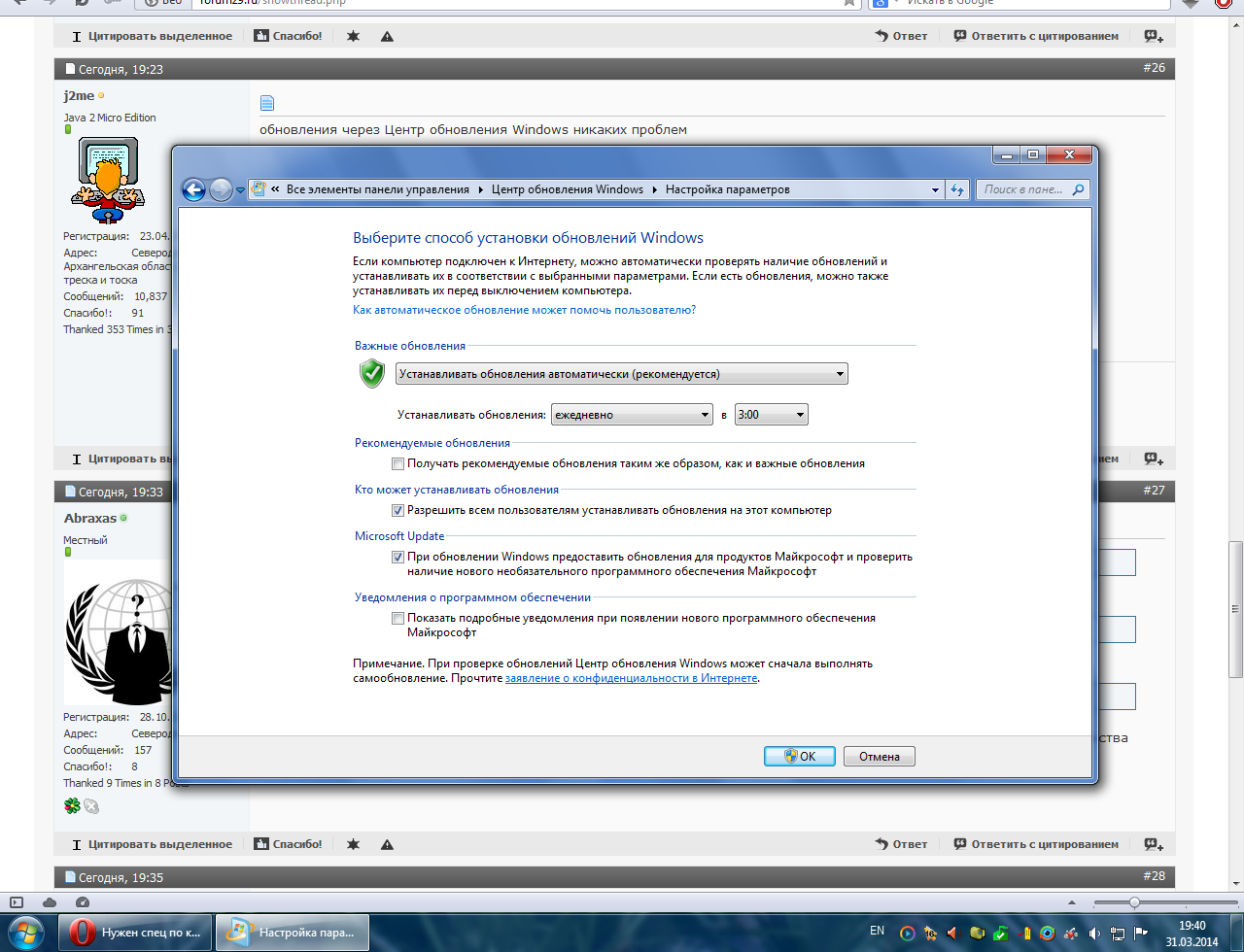Expand the address bar history dropdown arrow
This screenshot has height=952, width=1244.
935,189
